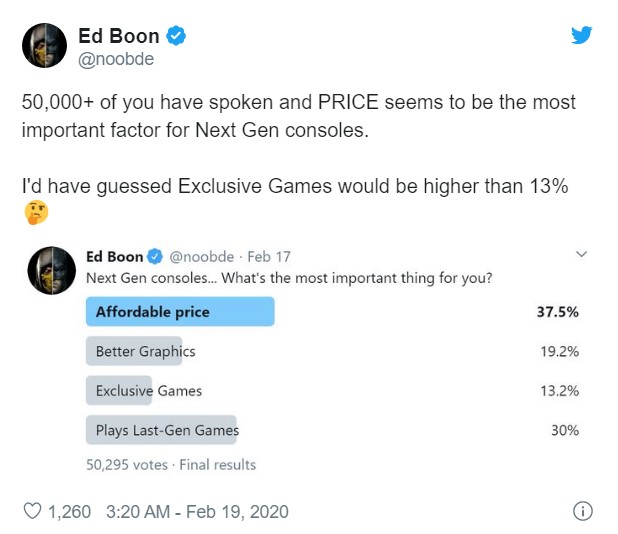Click the Twitter bird logo

point(581,35)
